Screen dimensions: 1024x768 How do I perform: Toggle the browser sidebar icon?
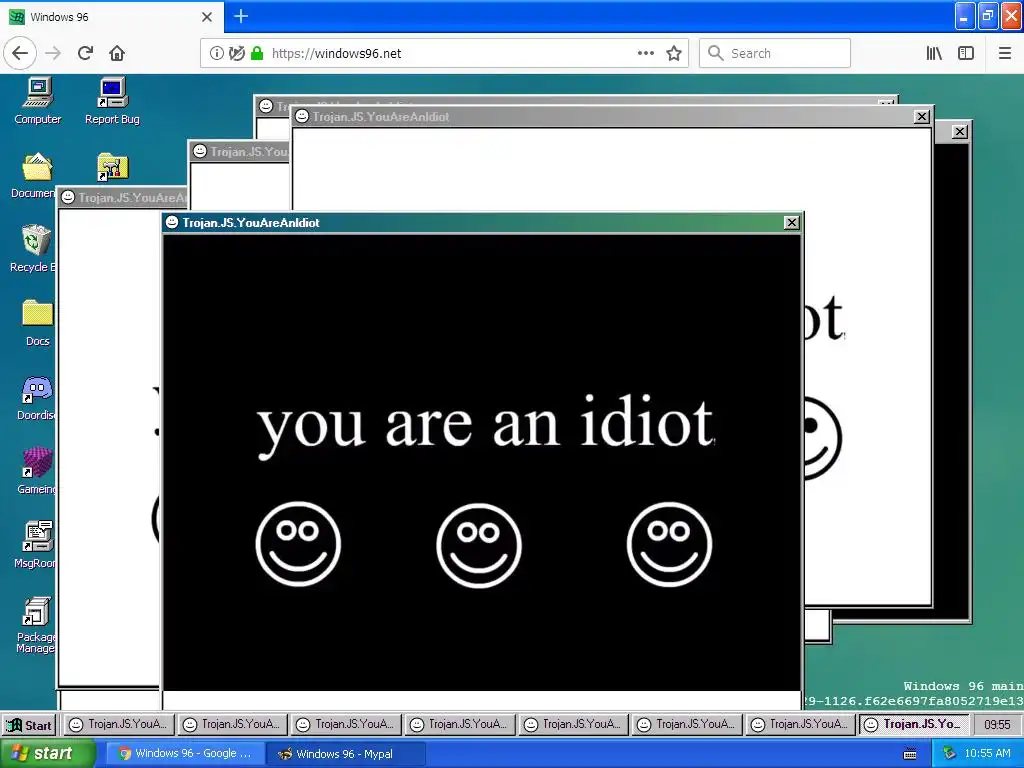pyautogui.click(x=966, y=53)
